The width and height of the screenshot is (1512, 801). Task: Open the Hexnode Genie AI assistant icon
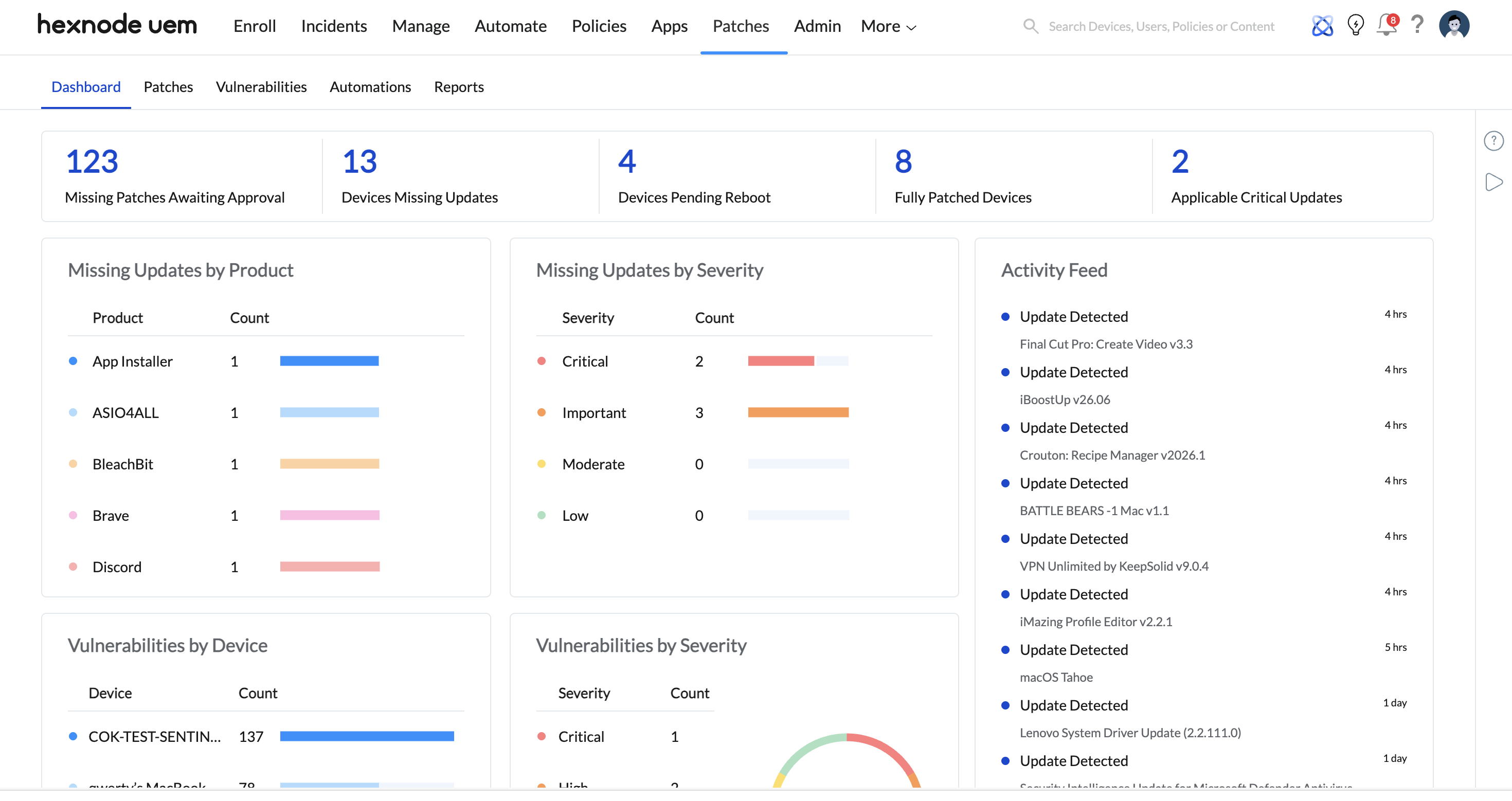click(1322, 26)
